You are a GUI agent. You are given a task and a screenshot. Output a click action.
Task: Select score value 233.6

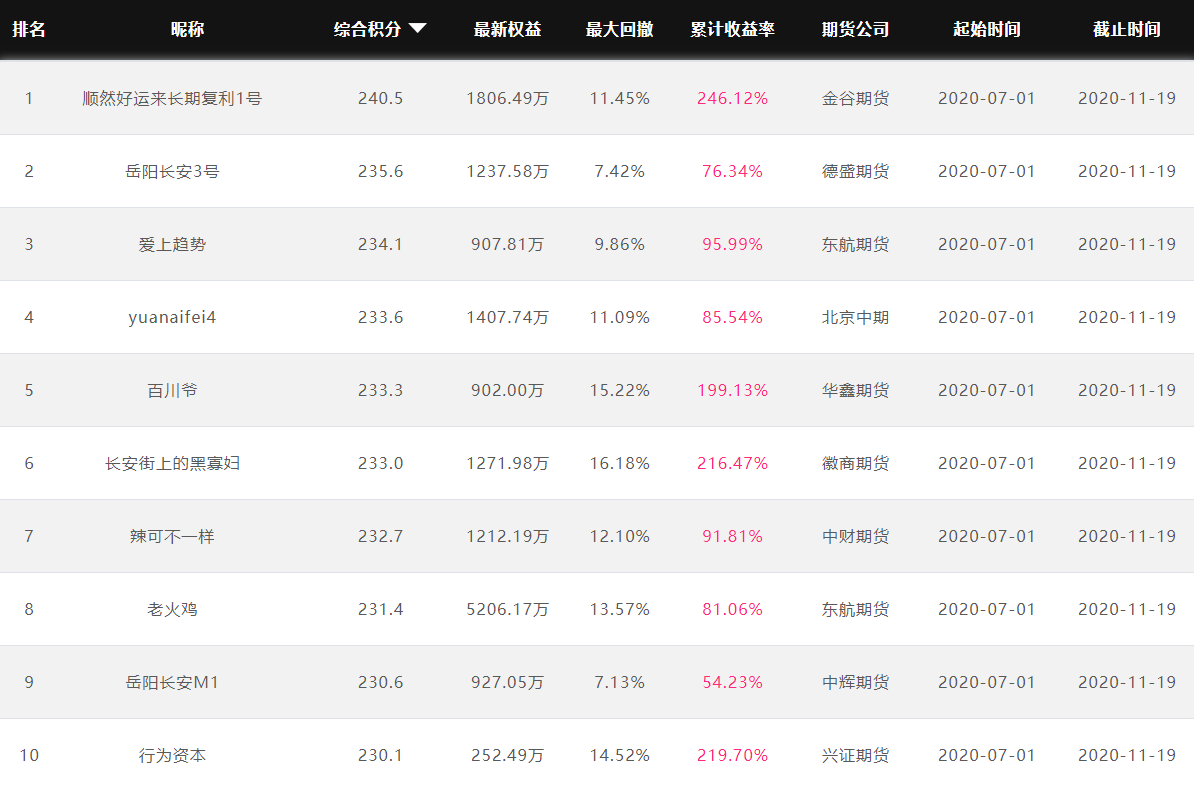tap(381, 317)
